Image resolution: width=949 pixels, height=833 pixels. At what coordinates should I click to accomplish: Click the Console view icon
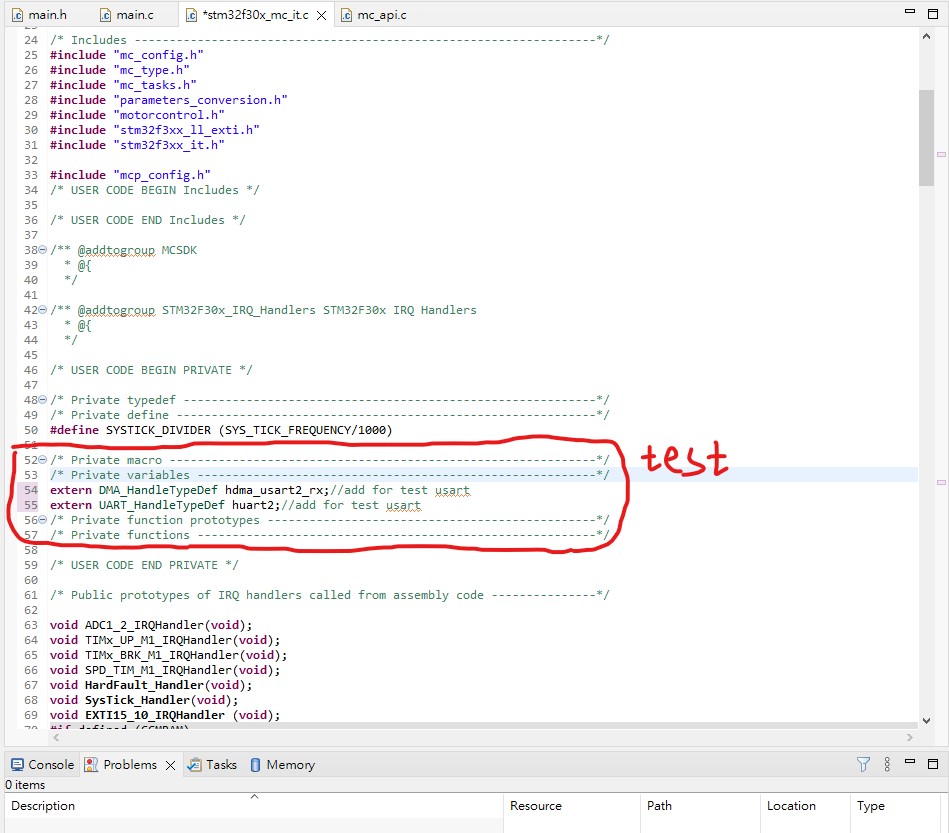coord(15,764)
